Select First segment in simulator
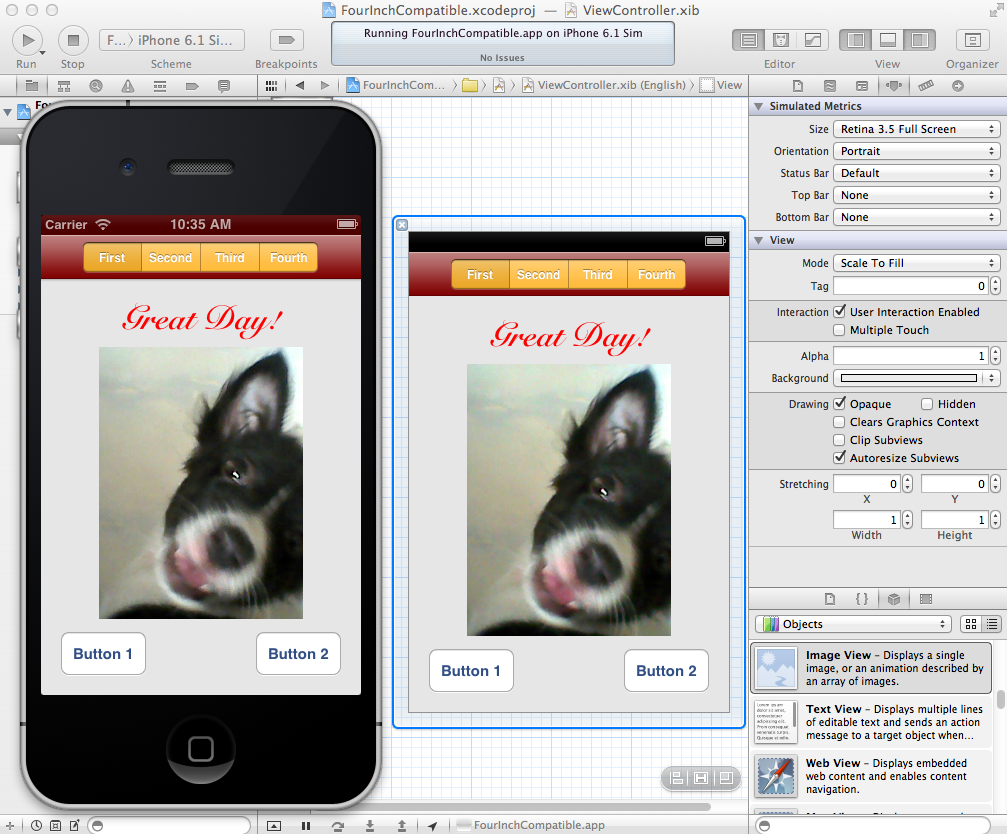Viewport: 1007px width, 834px height. pyautogui.click(x=112, y=257)
